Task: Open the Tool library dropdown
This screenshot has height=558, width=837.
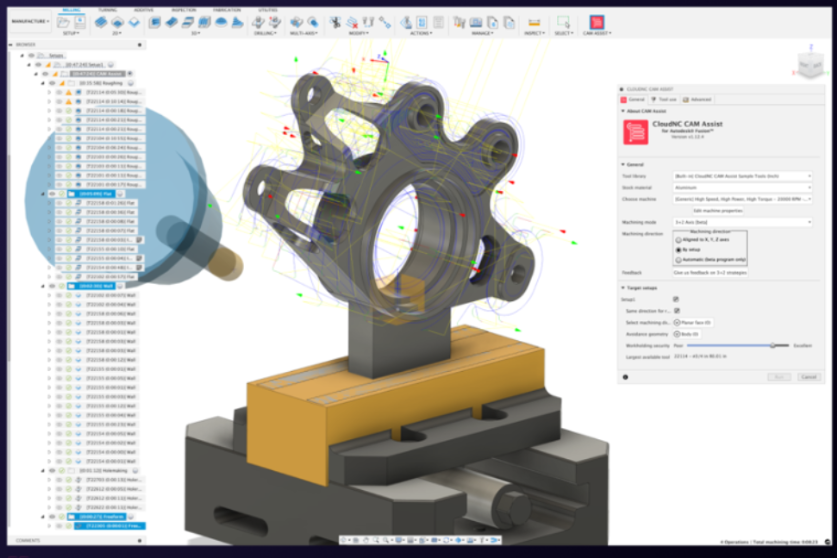Action: tap(742, 176)
